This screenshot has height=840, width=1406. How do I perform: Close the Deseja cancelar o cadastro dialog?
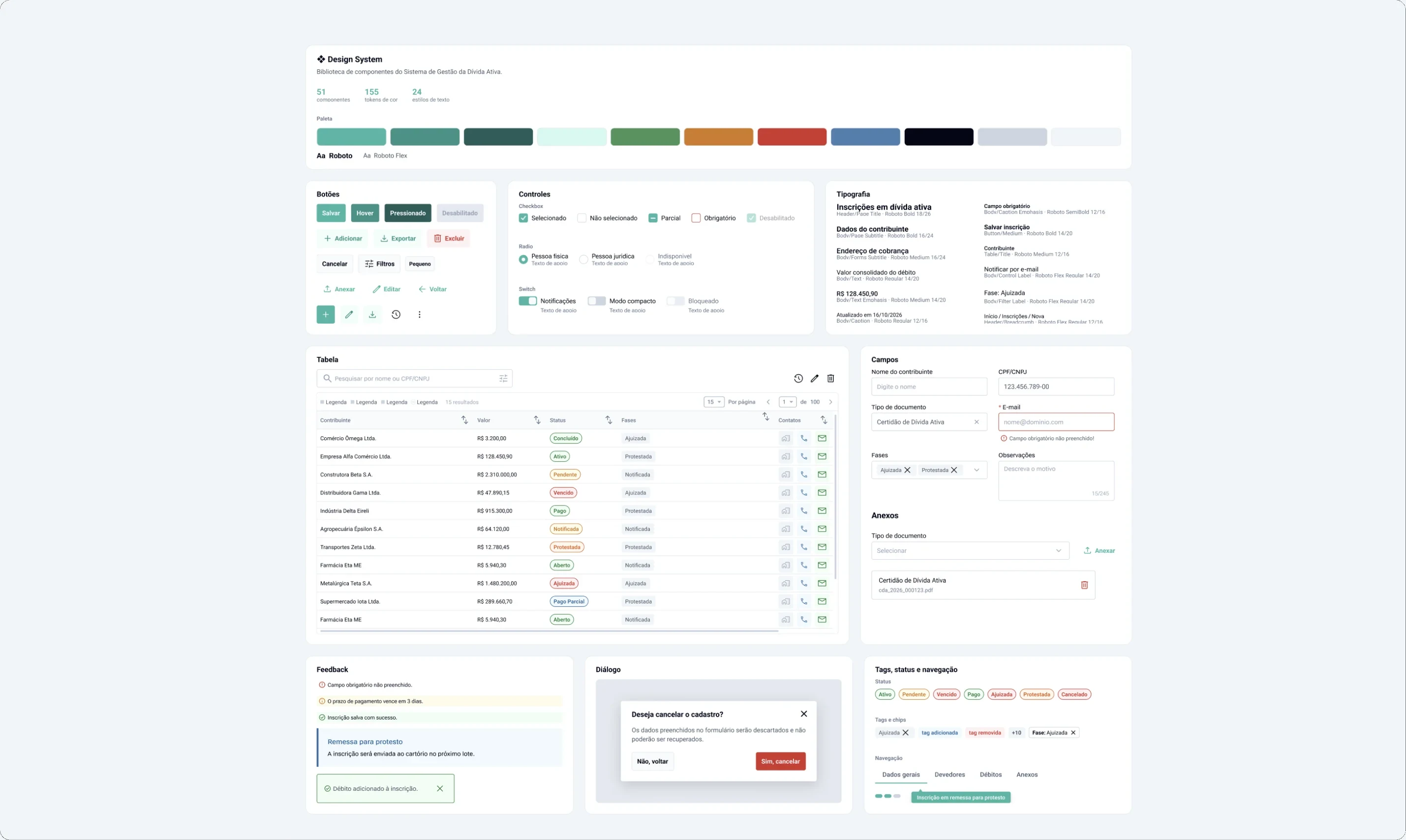pyautogui.click(x=804, y=714)
